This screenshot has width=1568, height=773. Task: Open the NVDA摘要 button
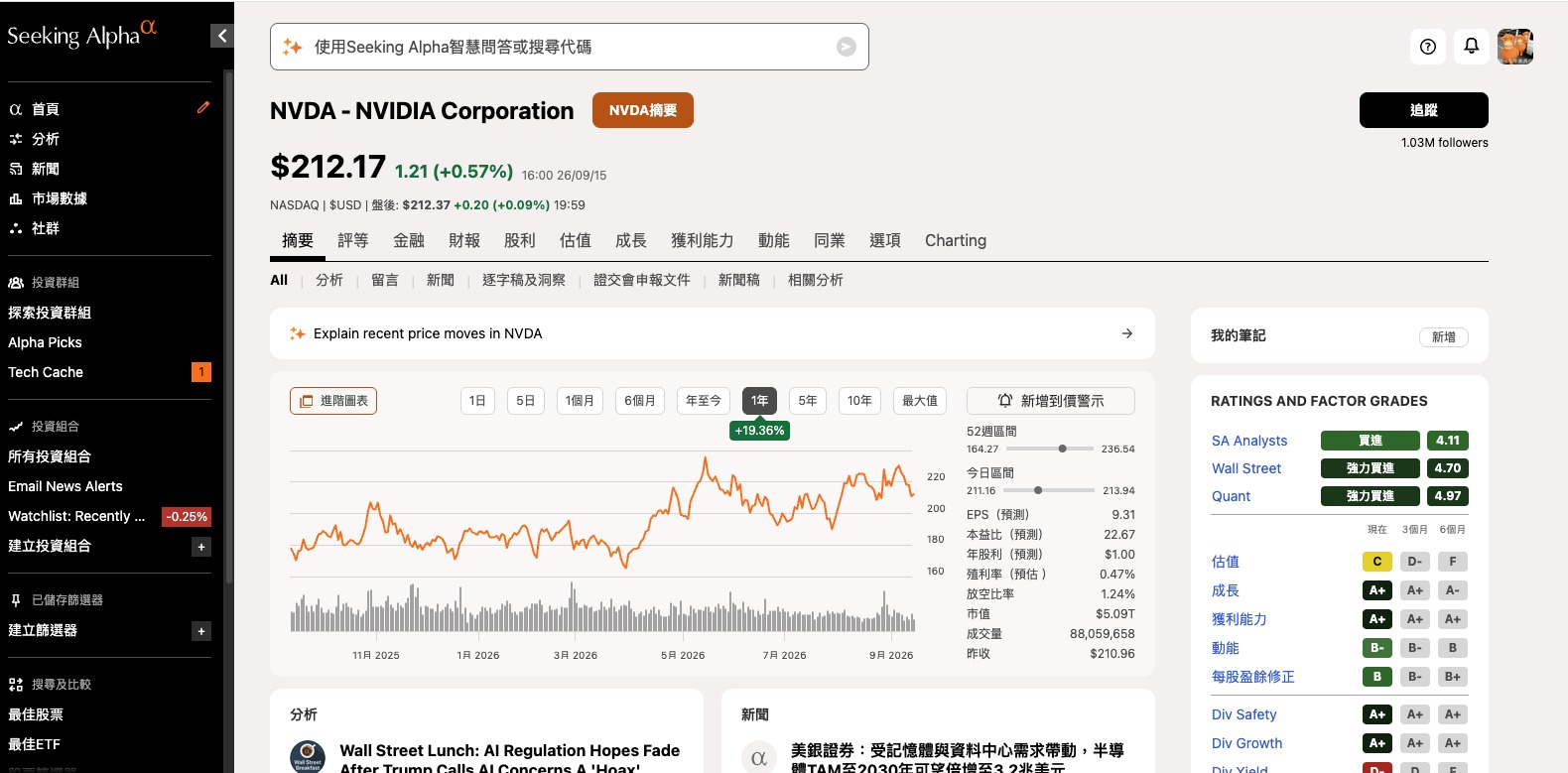(643, 110)
